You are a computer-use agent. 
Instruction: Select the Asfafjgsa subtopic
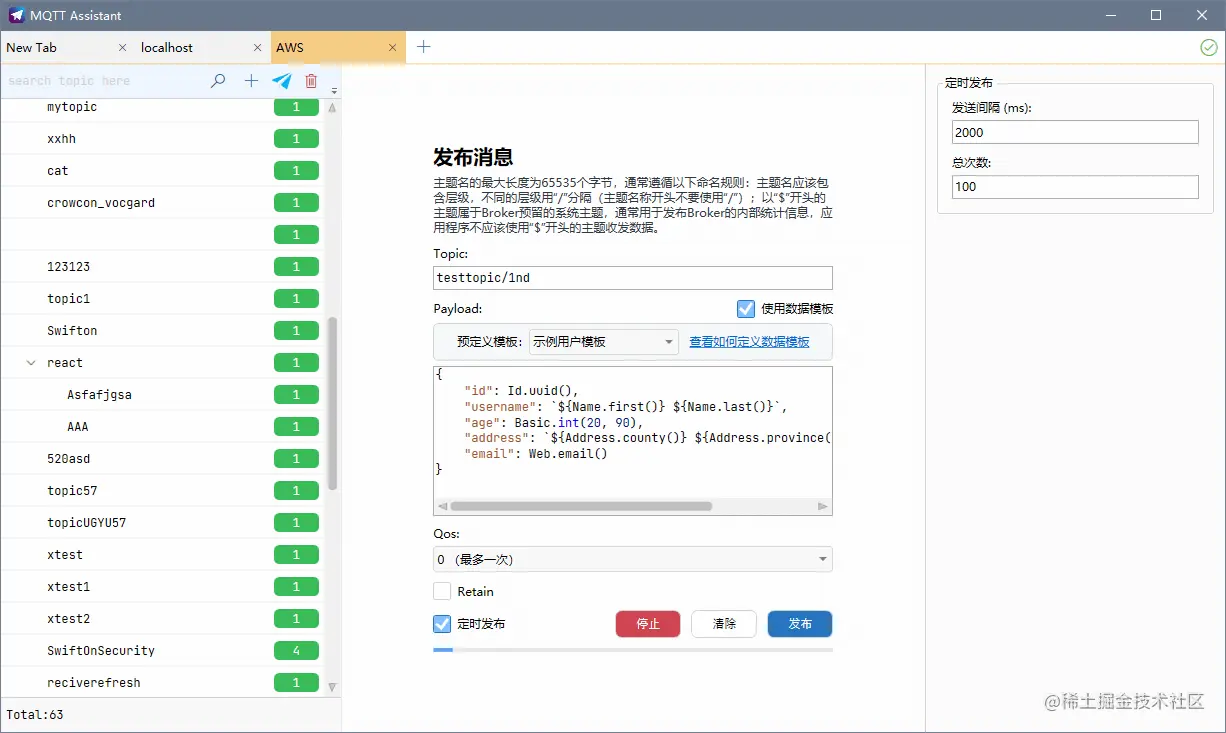(163, 395)
